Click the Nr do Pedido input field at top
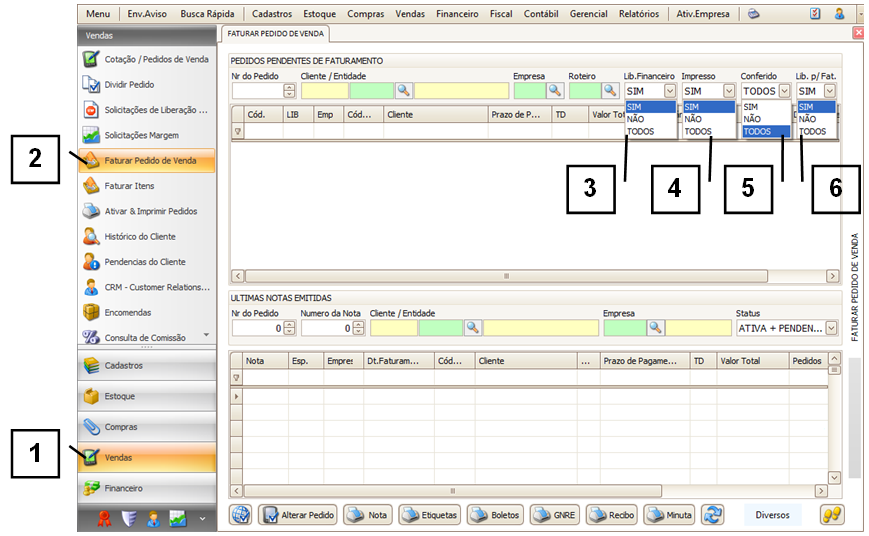Viewport: 869px width, 536px height. coord(257,91)
